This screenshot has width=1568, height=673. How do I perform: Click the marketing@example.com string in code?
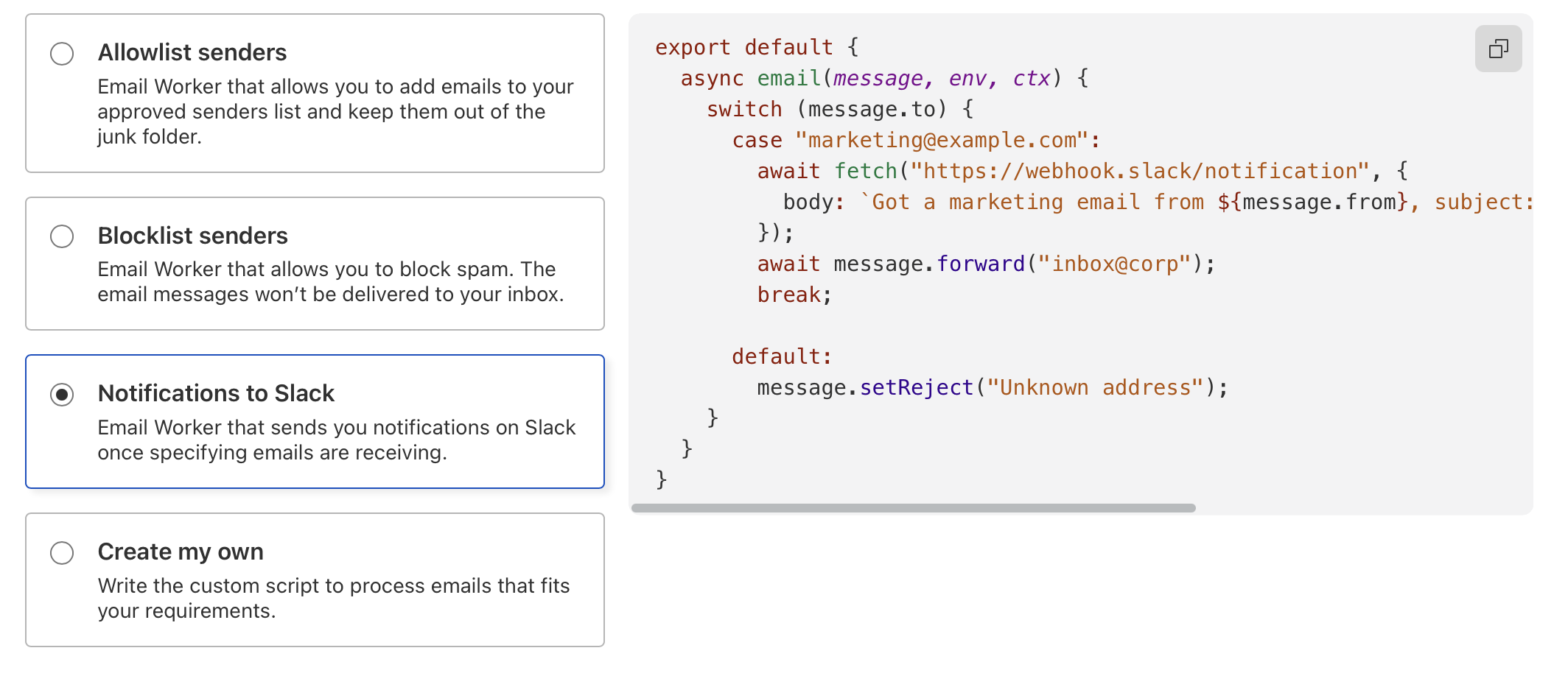pos(942,140)
